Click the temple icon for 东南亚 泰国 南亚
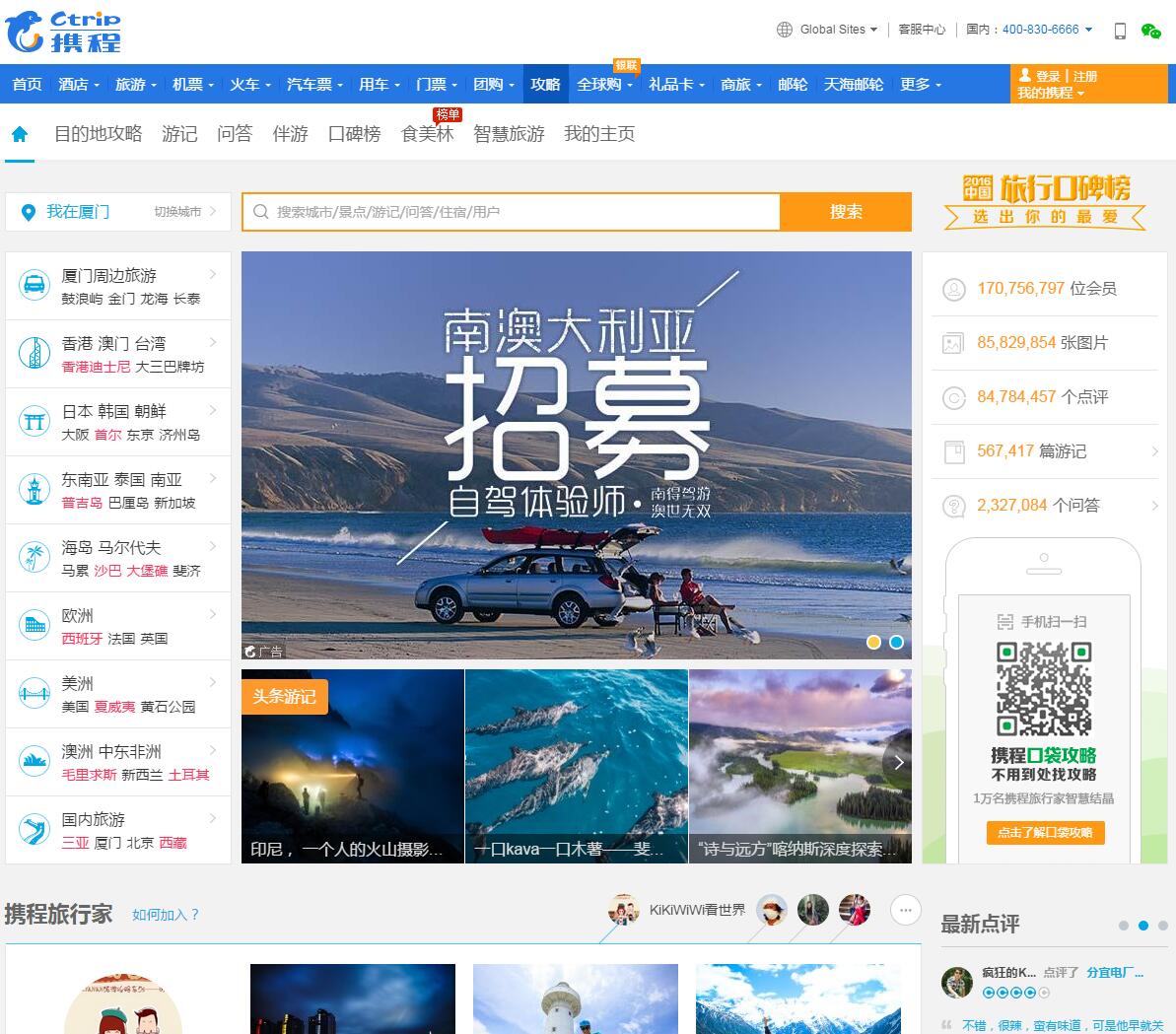The height and width of the screenshot is (1034, 1176). 34,490
